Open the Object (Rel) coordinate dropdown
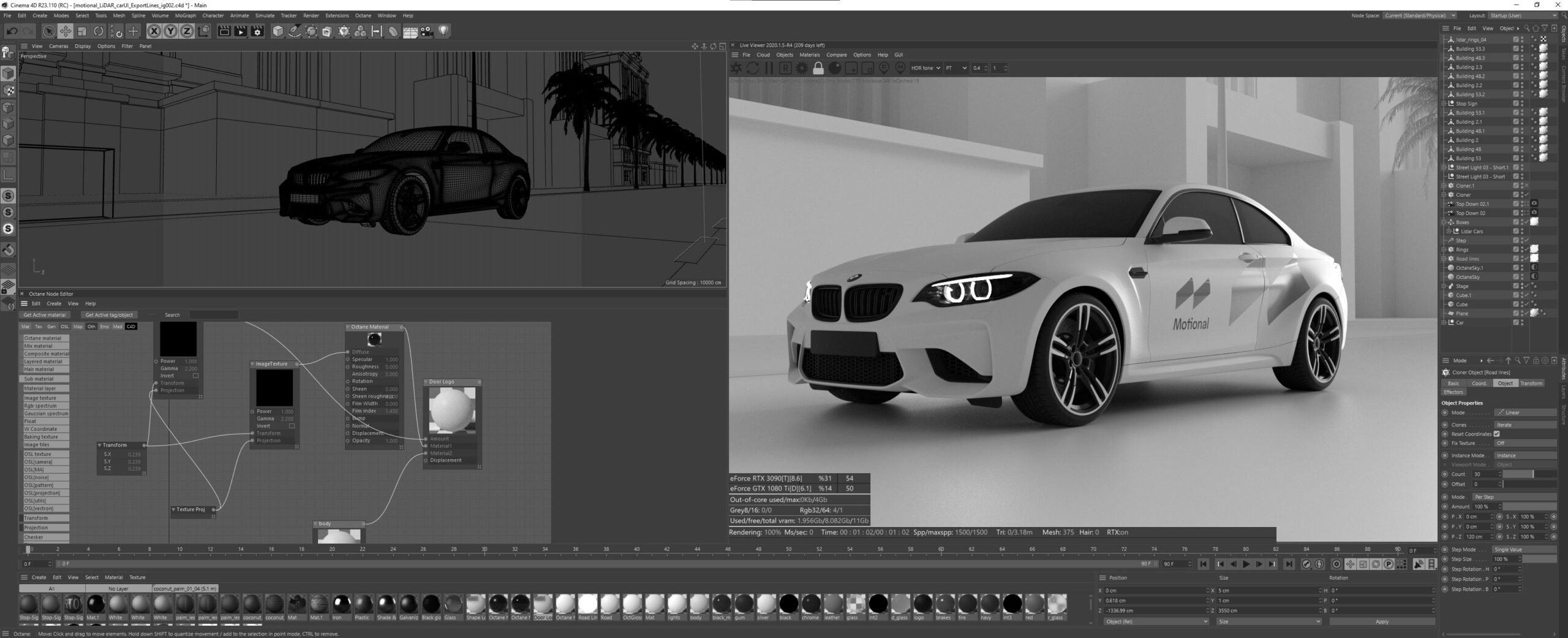Screen dimensions: 1568x638 click(x=1156, y=621)
